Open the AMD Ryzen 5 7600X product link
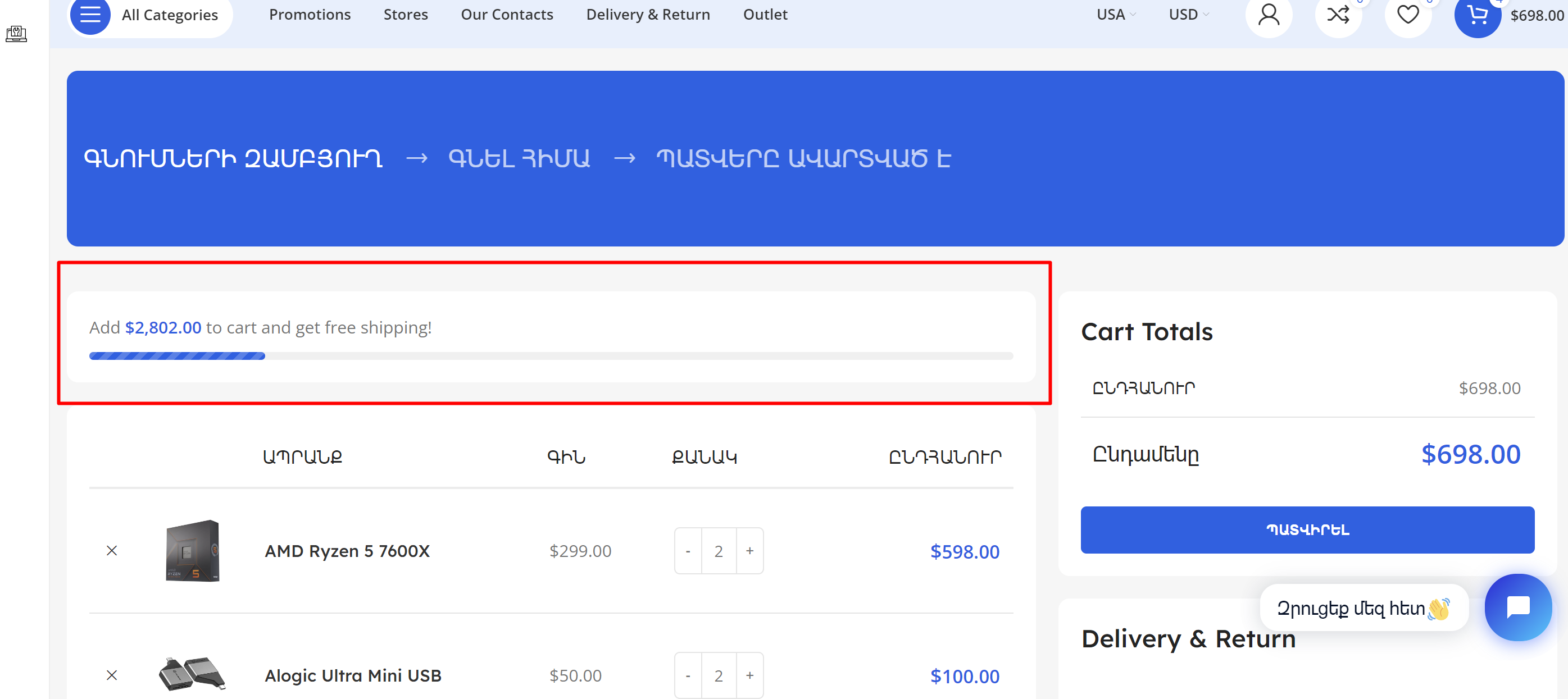The height and width of the screenshot is (699, 1568). pyautogui.click(x=347, y=551)
